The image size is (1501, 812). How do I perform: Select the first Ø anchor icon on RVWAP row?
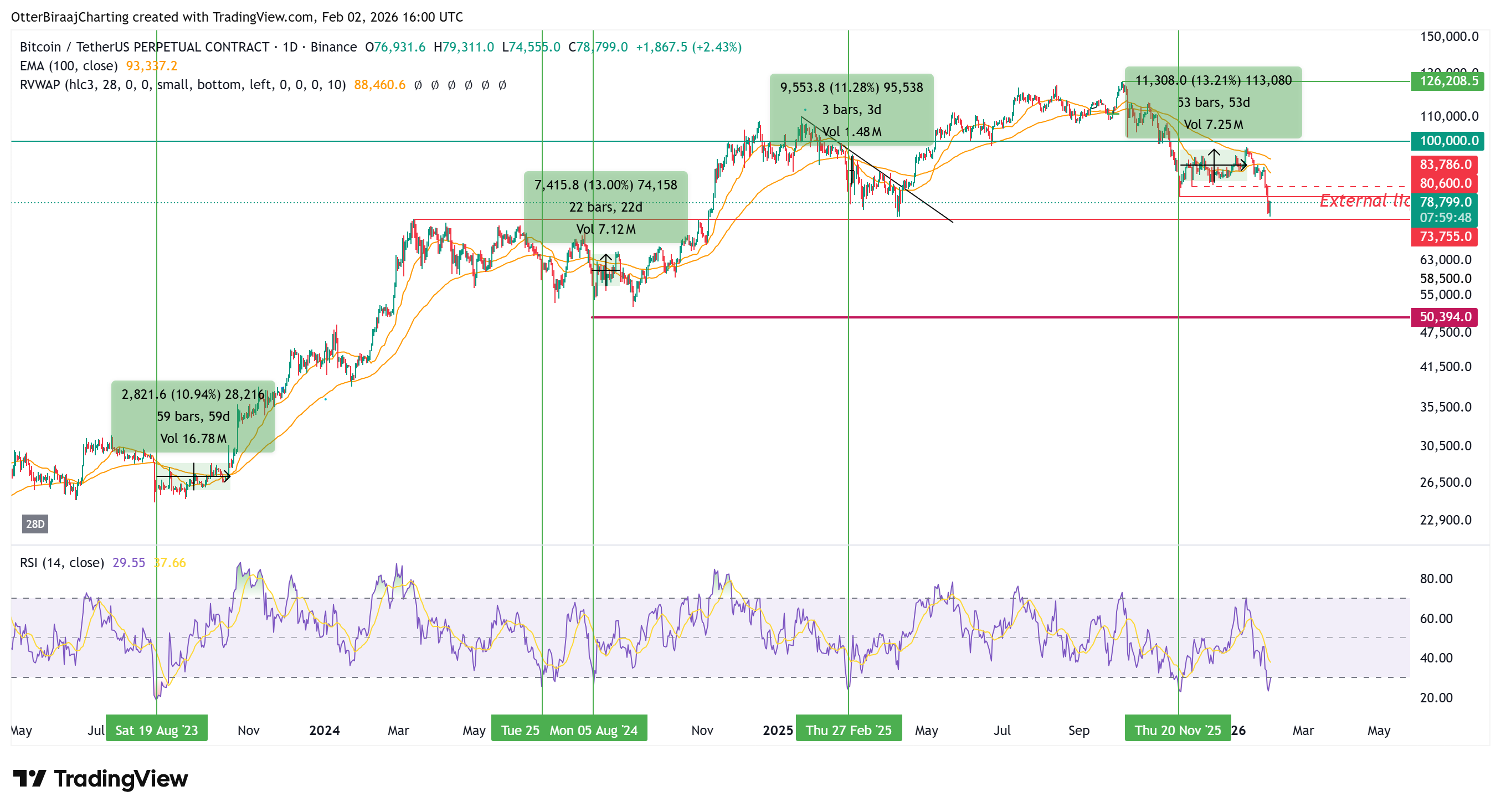[418, 85]
